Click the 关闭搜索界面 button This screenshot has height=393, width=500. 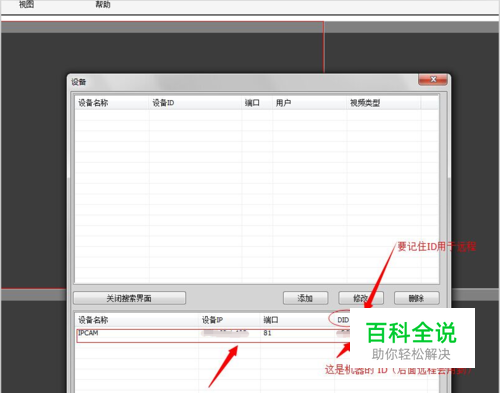(x=129, y=298)
